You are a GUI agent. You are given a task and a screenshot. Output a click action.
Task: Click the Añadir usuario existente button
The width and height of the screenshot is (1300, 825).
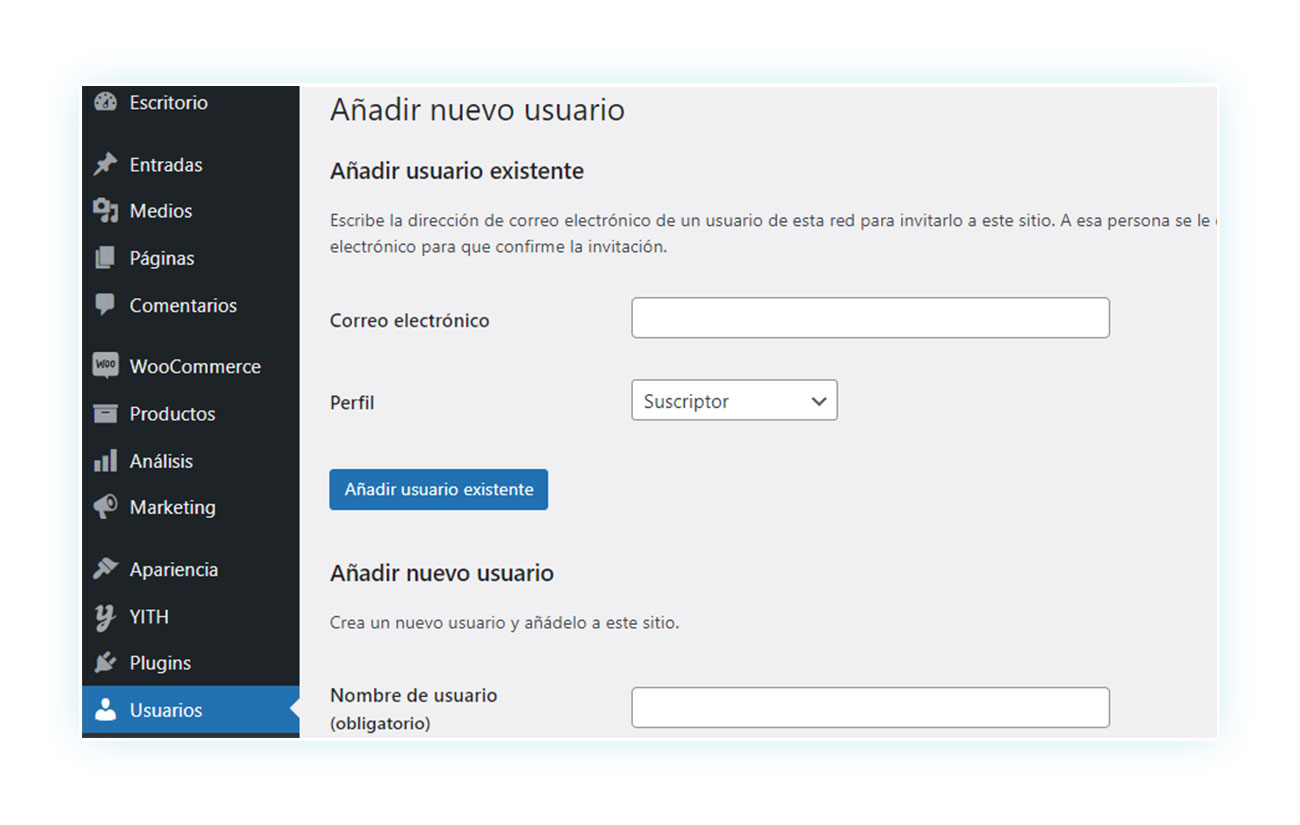tap(439, 490)
